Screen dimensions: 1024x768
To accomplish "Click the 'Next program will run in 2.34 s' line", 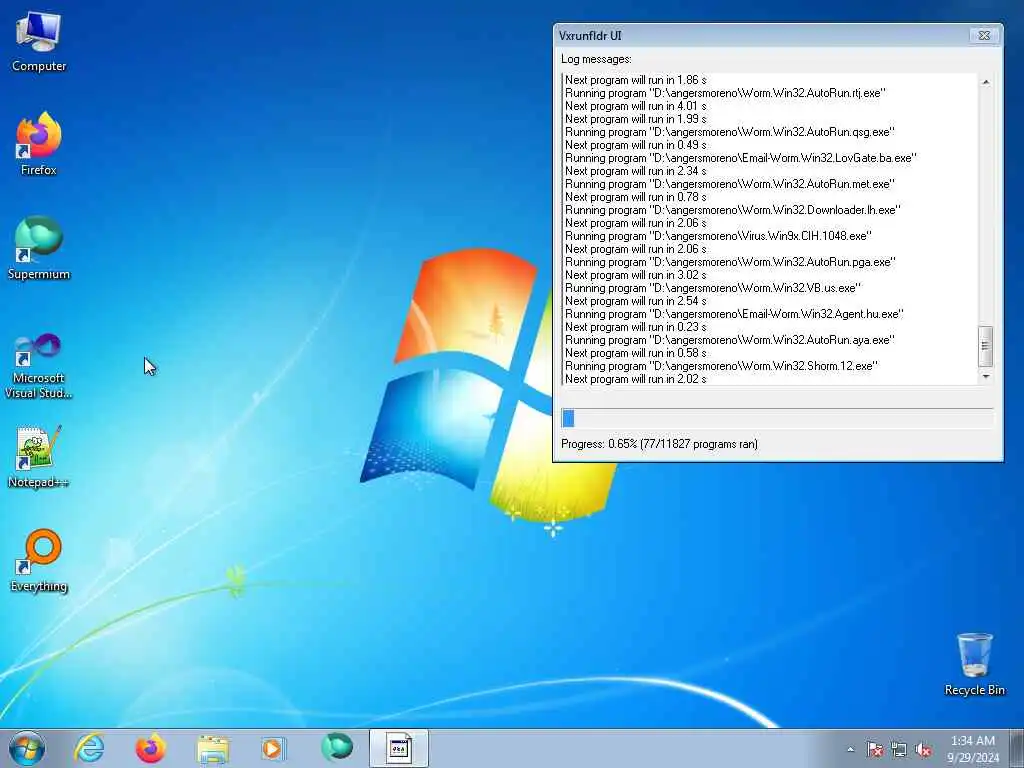I will (635, 171).
